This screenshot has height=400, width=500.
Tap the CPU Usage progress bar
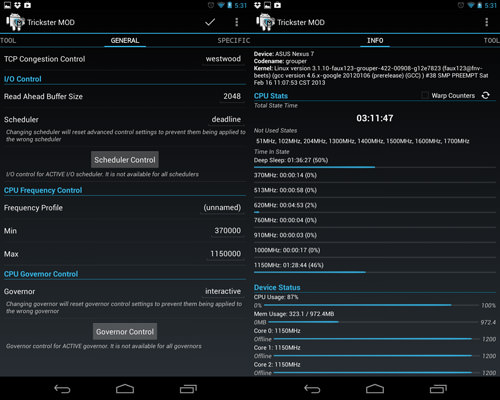pos(371,305)
